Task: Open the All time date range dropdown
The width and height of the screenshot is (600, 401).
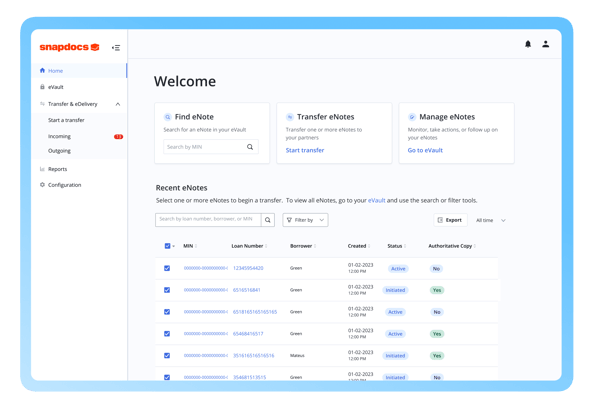Action: tap(490, 220)
